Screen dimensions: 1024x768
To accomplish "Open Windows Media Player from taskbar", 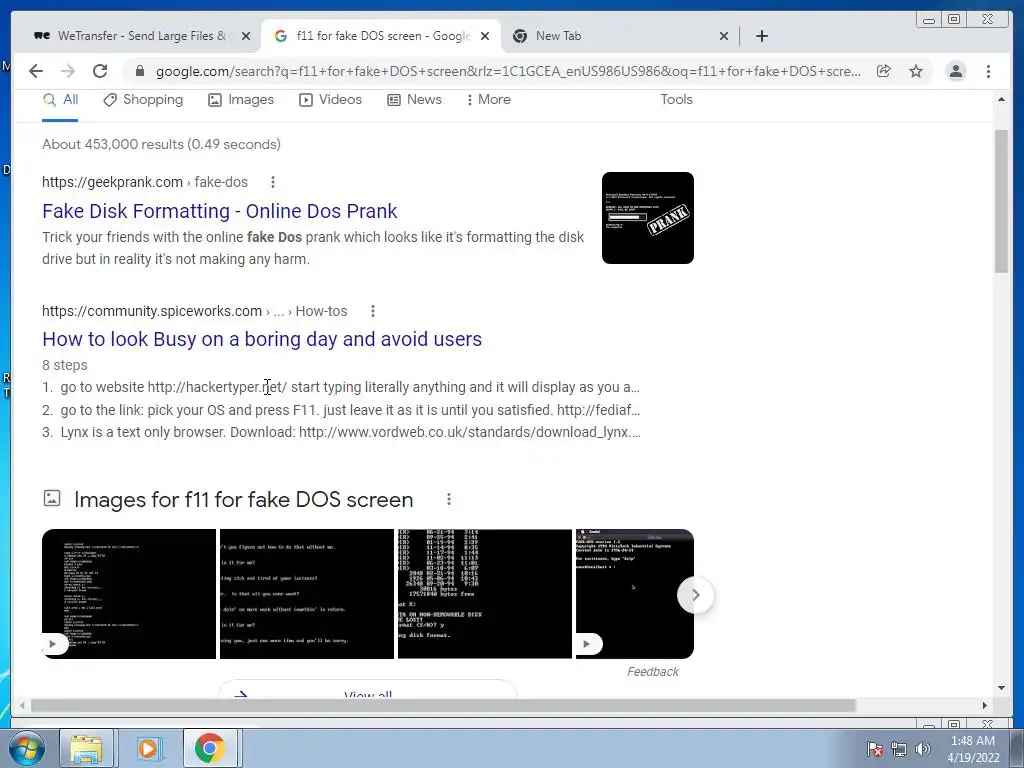I will pos(148,748).
